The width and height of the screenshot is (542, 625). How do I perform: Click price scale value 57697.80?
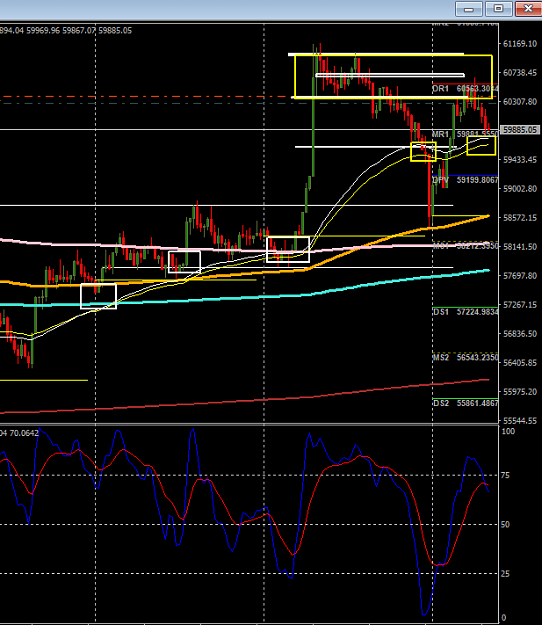tap(520, 275)
